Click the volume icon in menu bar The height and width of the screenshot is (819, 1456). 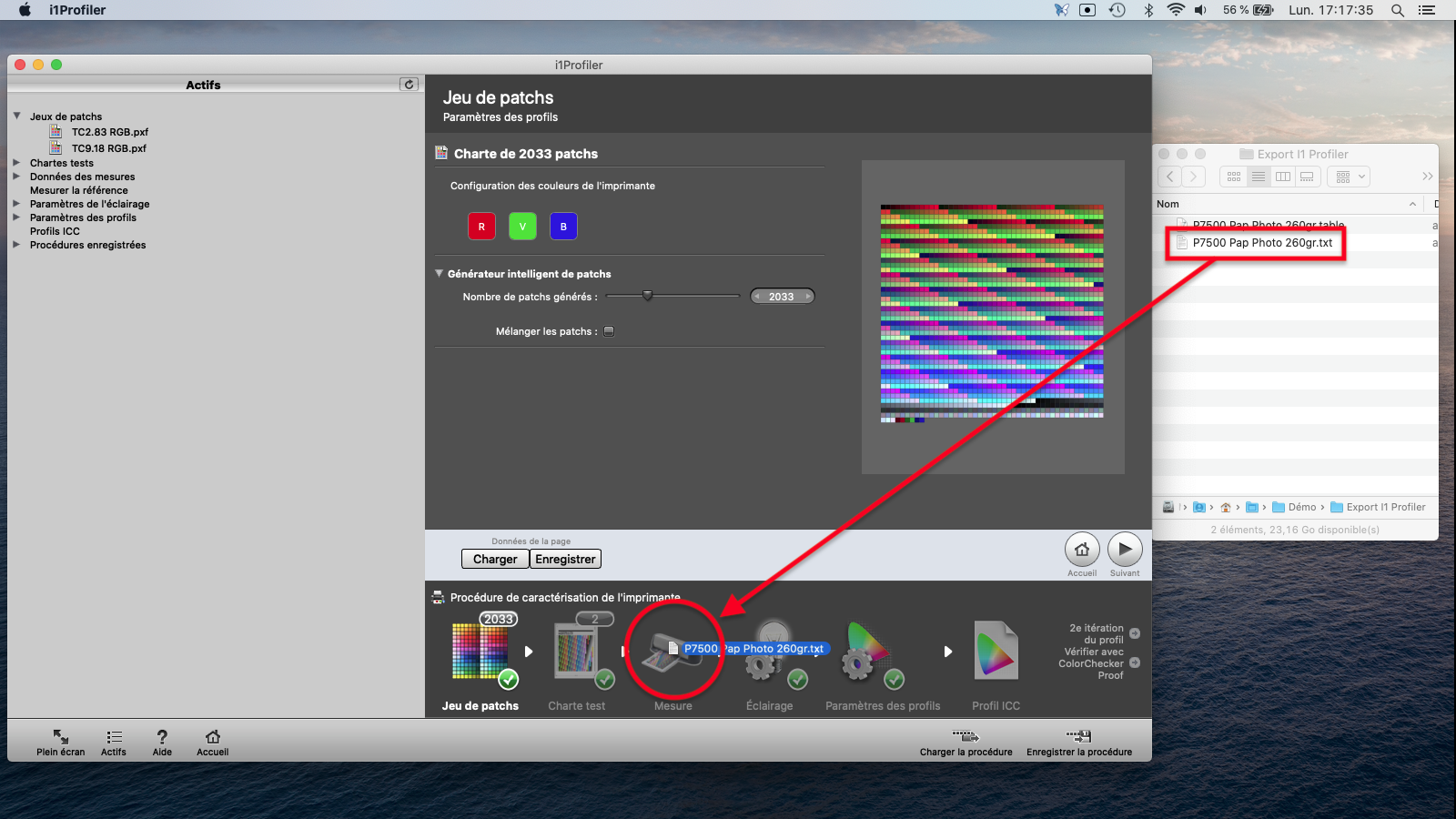click(1201, 10)
